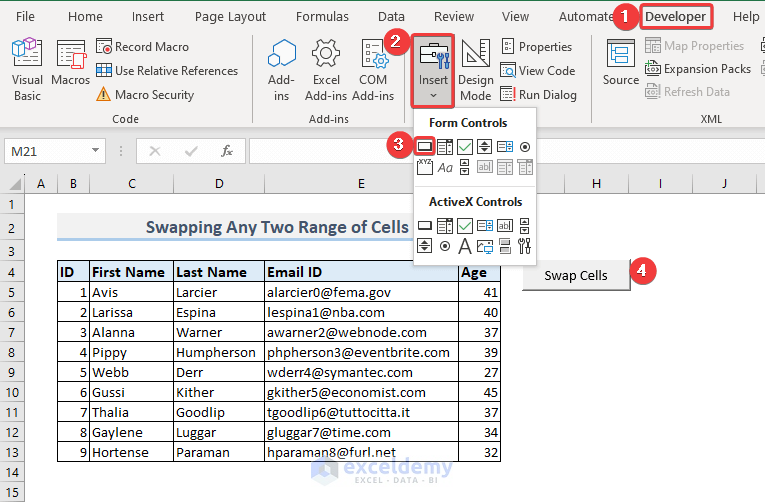Click the cell containing Hortense

[131, 452]
